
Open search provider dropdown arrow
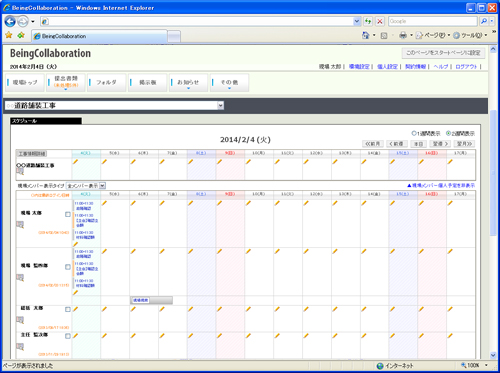click(492, 21)
